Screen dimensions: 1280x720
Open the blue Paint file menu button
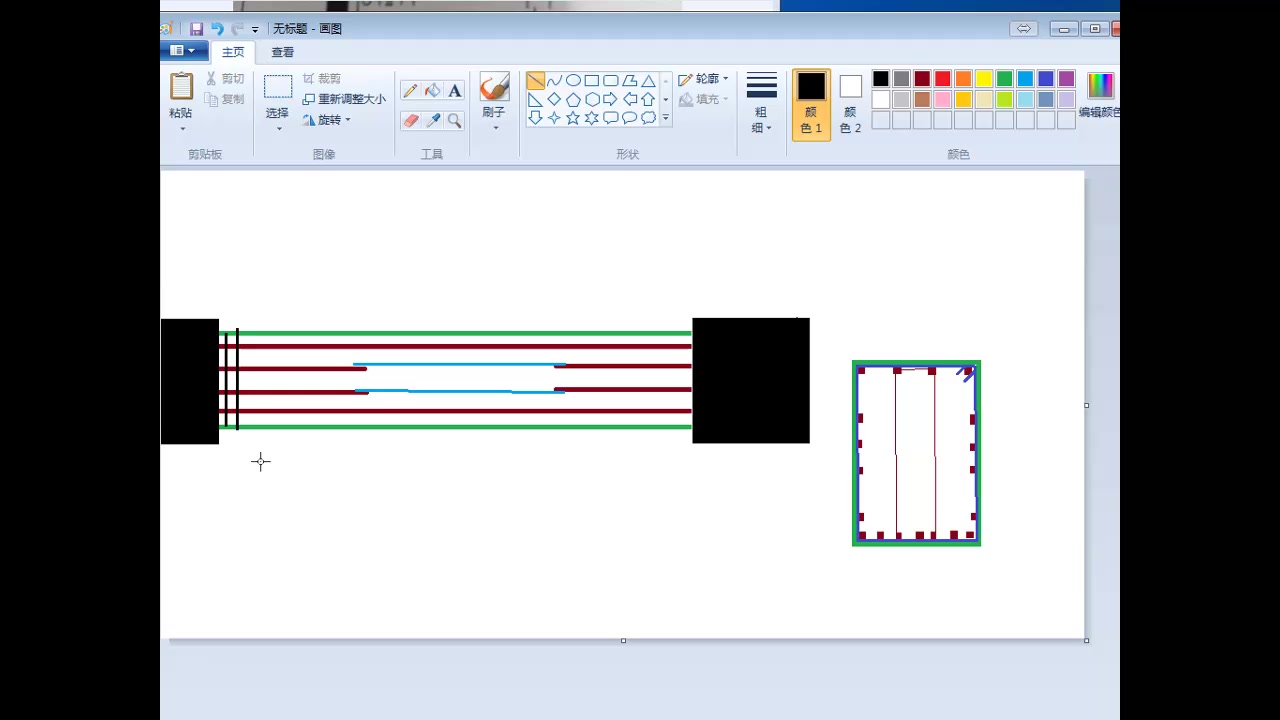click(x=183, y=50)
